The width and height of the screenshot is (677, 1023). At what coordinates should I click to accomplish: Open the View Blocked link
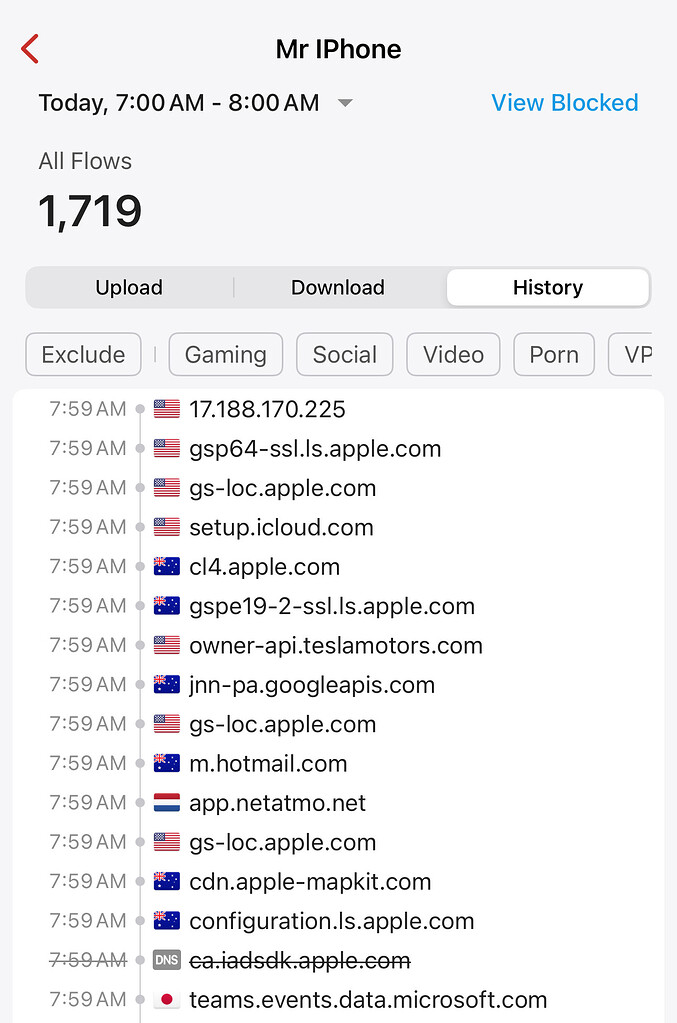pos(564,103)
